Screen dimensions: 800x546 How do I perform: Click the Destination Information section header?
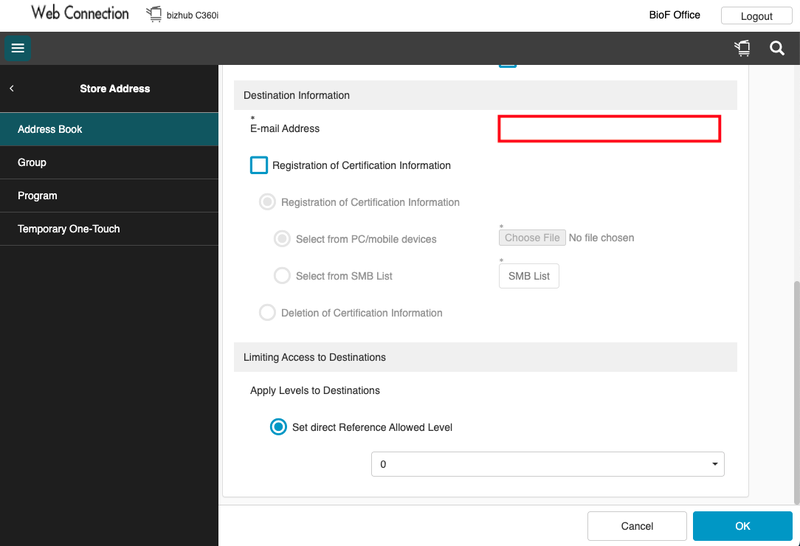485,95
